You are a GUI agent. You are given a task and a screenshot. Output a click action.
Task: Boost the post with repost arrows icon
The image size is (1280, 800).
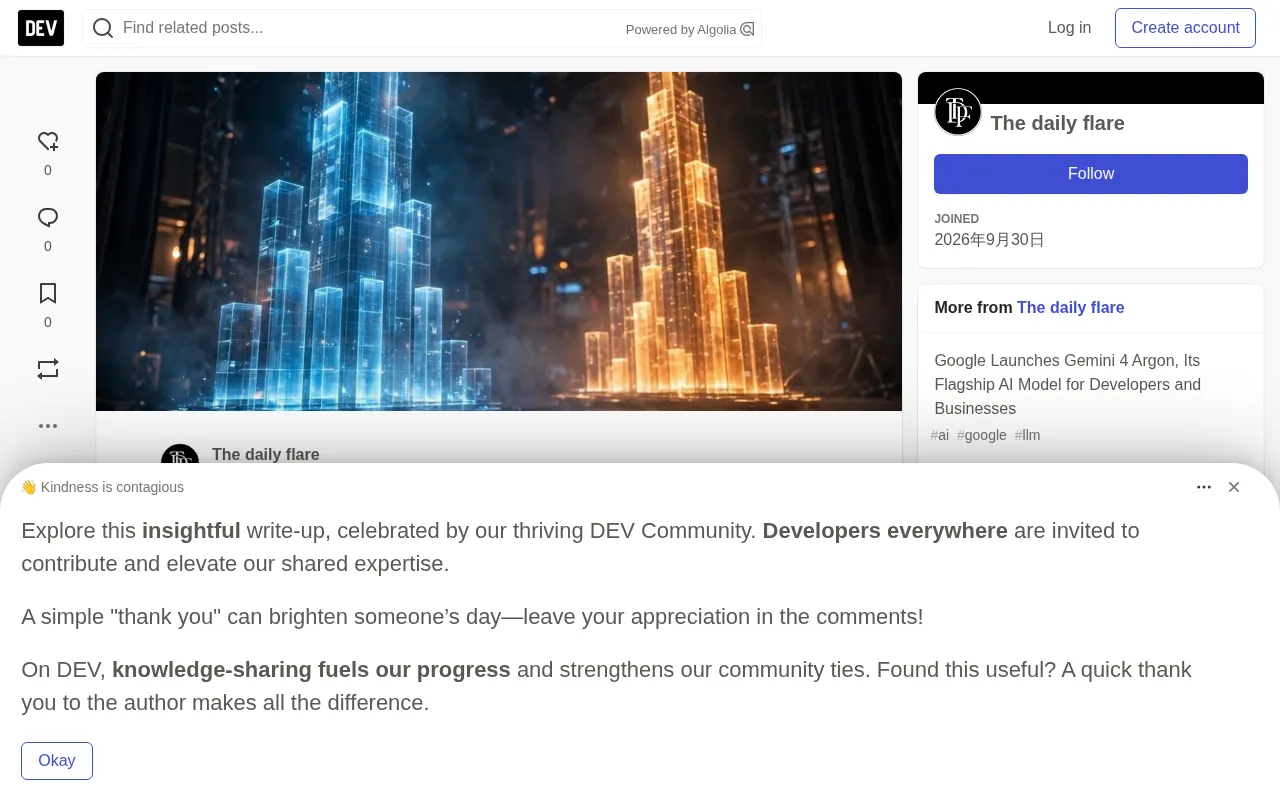pos(48,369)
